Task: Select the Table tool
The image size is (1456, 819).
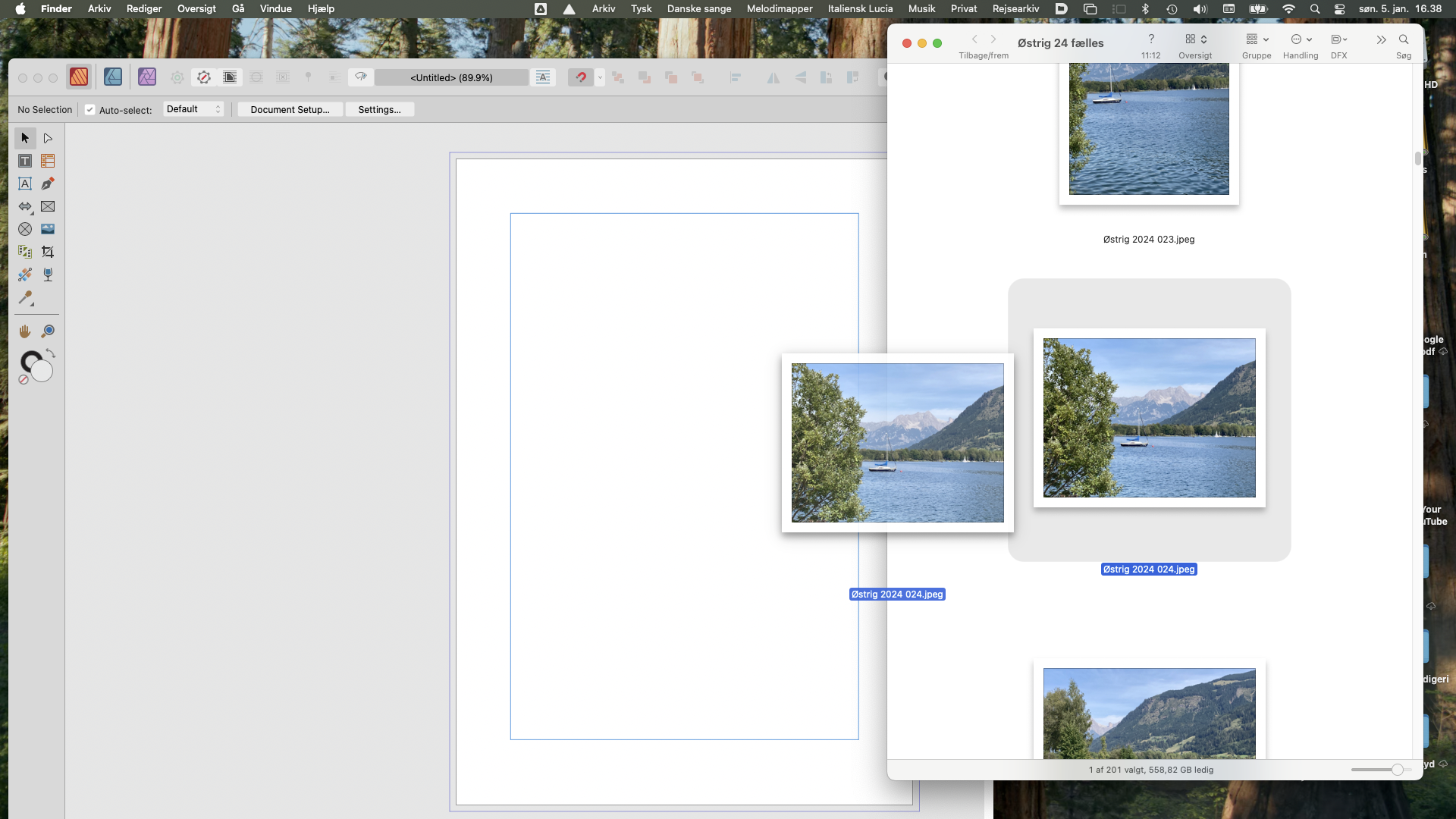Action: point(48,161)
